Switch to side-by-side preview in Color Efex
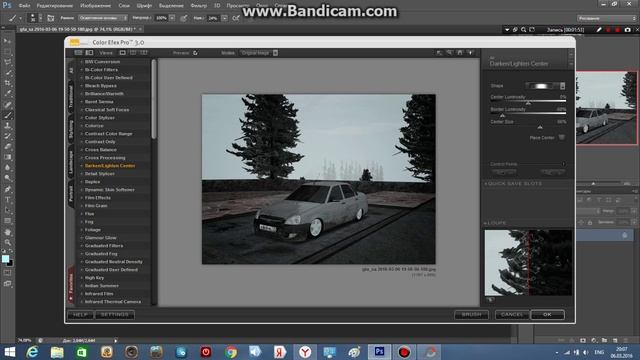640x360 pixels. tap(144, 53)
